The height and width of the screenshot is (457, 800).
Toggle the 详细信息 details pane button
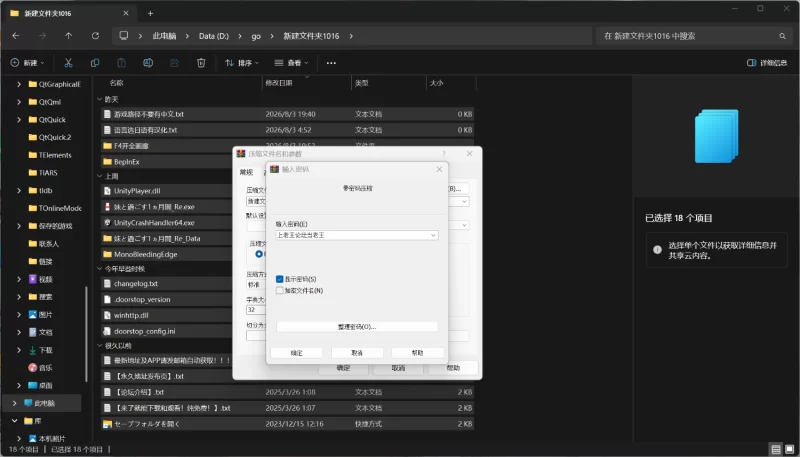pos(767,63)
